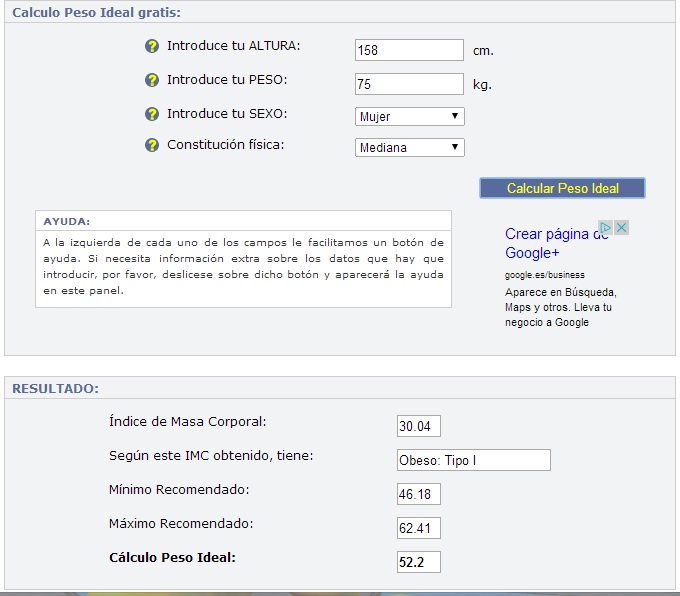Open the Crear página de Google+ link
680x596 pixels.
click(556, 243)
